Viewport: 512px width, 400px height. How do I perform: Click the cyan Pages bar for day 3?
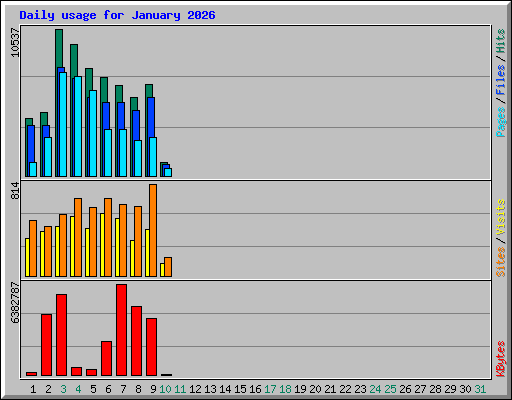63,124
